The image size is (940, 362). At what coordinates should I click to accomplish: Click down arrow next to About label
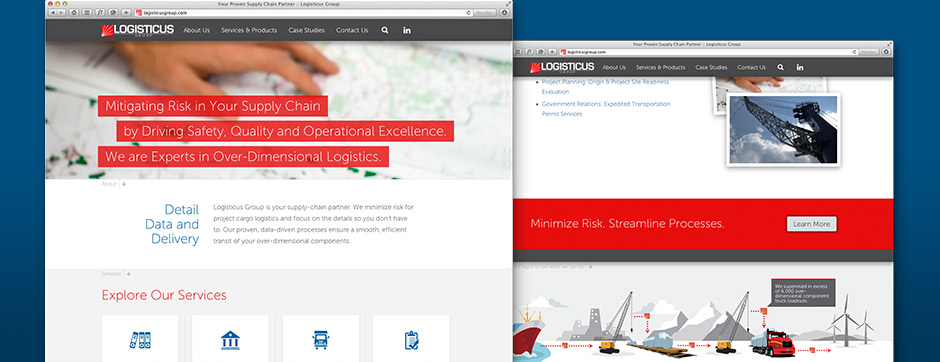coord(124,184)
